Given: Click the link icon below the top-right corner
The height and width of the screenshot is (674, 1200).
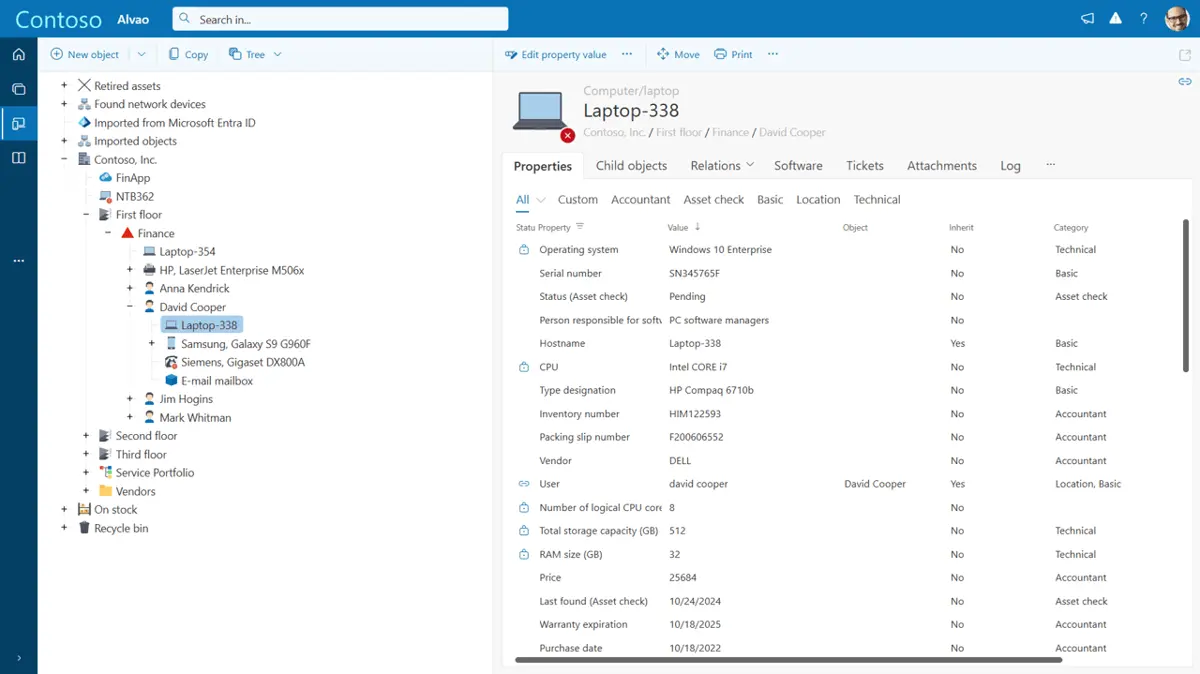Looking at the screenshot, I should click(1185, 82).
